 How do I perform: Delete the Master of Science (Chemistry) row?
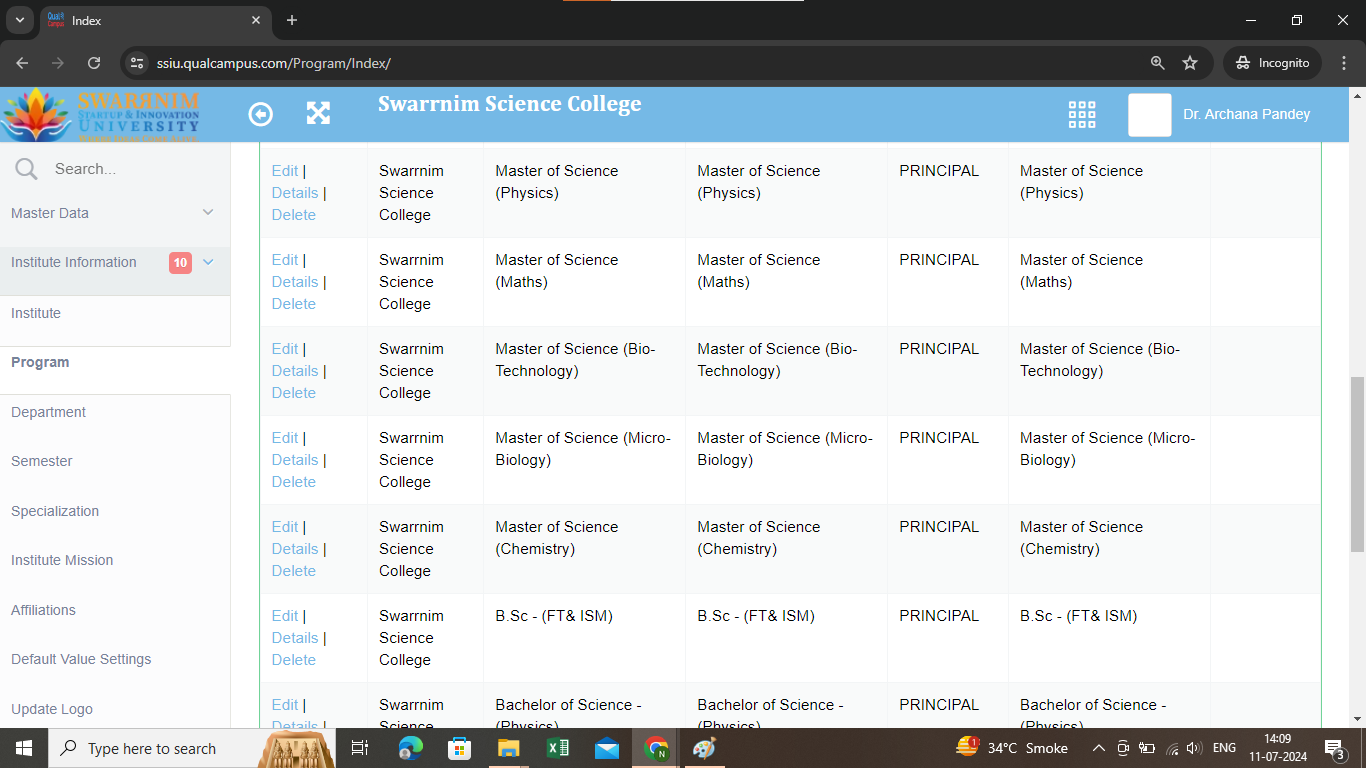pos(294,571)
